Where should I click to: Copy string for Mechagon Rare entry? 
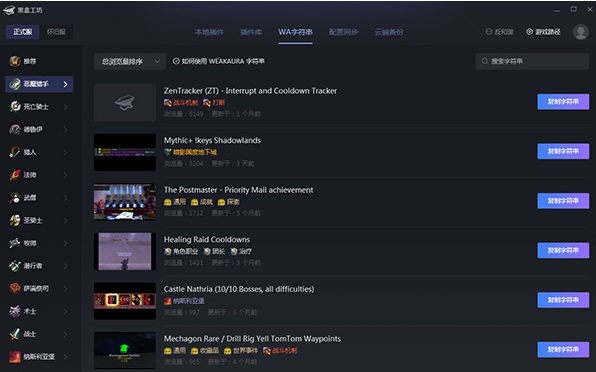(x=563, y=350)
